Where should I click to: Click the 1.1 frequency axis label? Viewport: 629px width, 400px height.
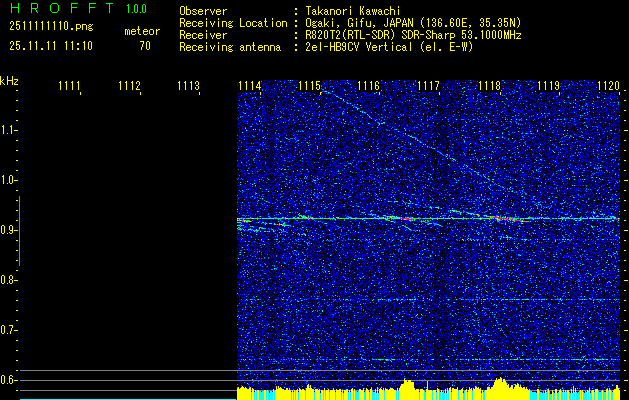(x=9, y=130)
